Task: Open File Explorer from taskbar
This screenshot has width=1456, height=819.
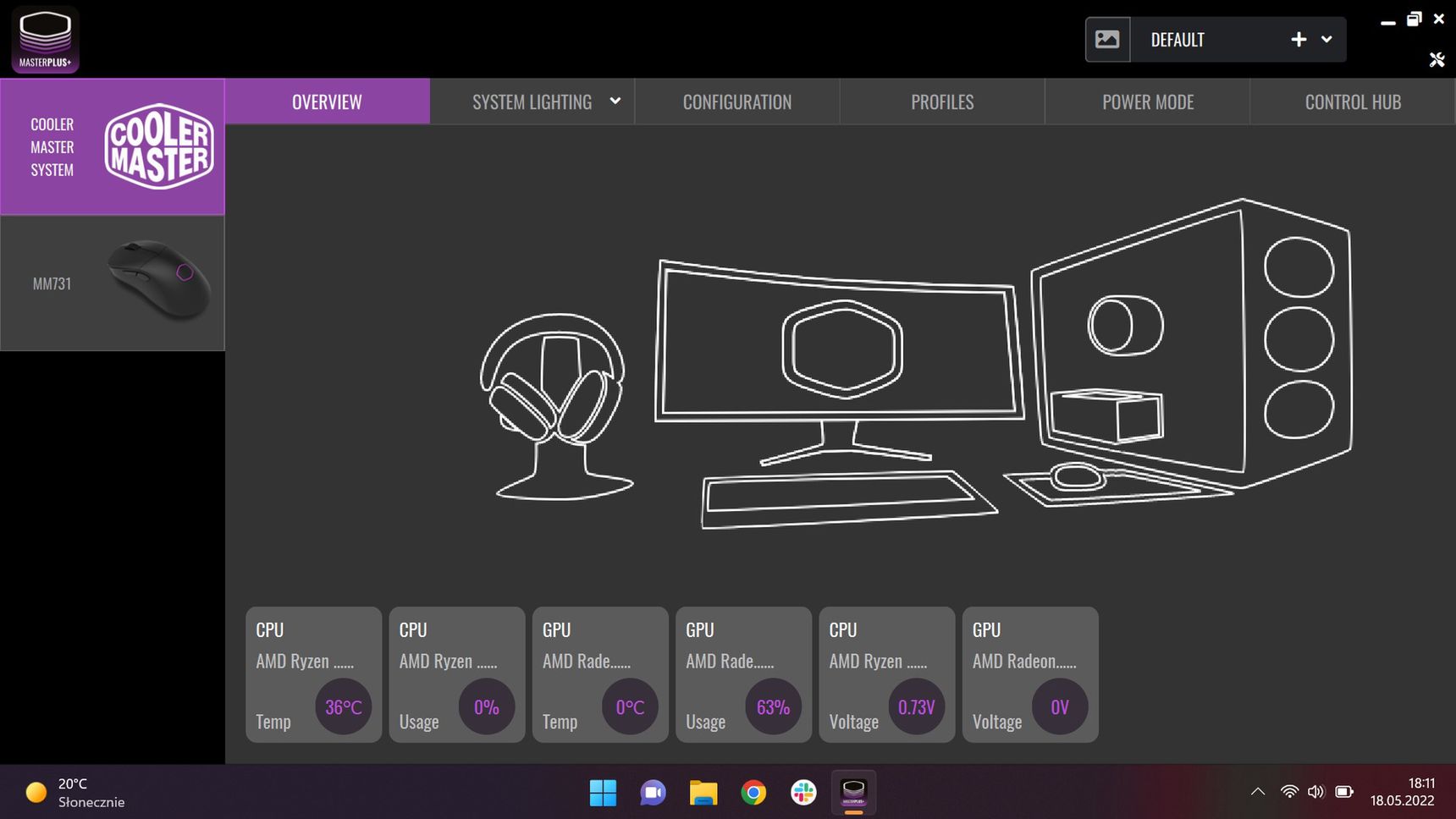Action: pos(703,793)
